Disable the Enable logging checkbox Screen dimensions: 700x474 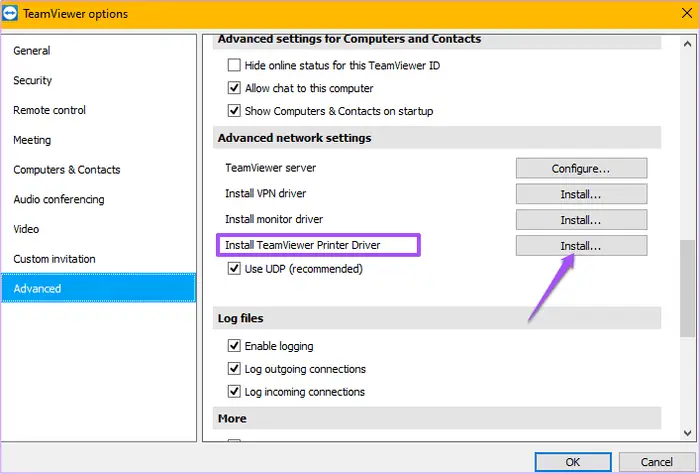pos(234,346)
